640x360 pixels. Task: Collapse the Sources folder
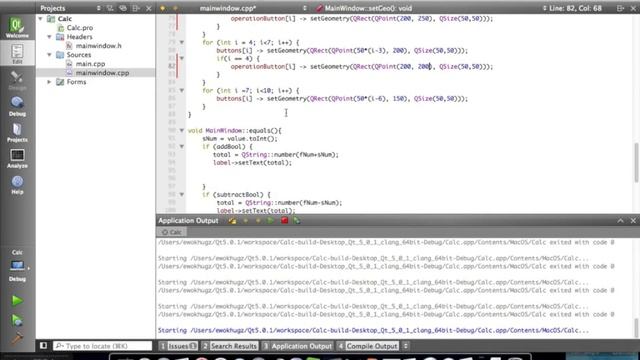49,55
